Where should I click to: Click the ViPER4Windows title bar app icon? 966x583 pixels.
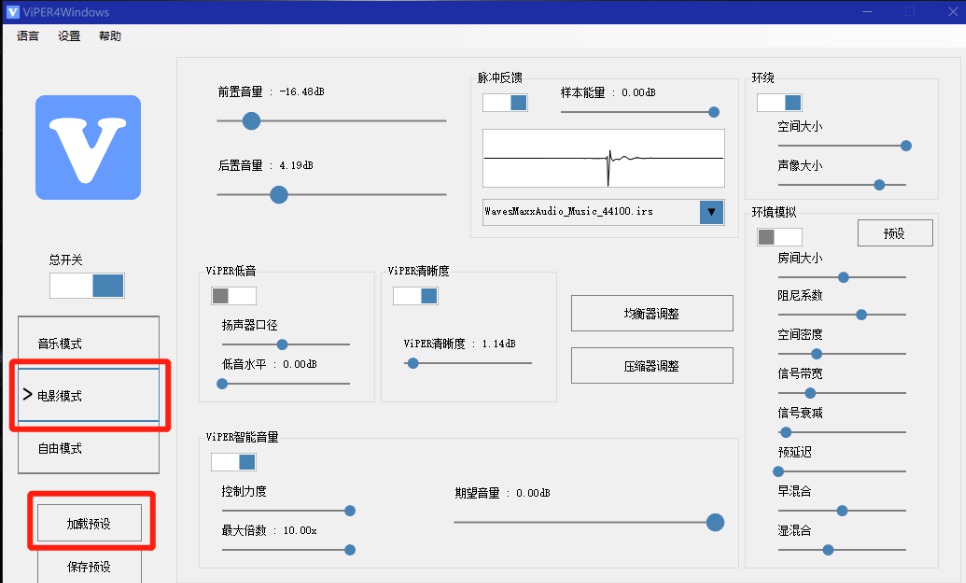[x=13, y=12]
